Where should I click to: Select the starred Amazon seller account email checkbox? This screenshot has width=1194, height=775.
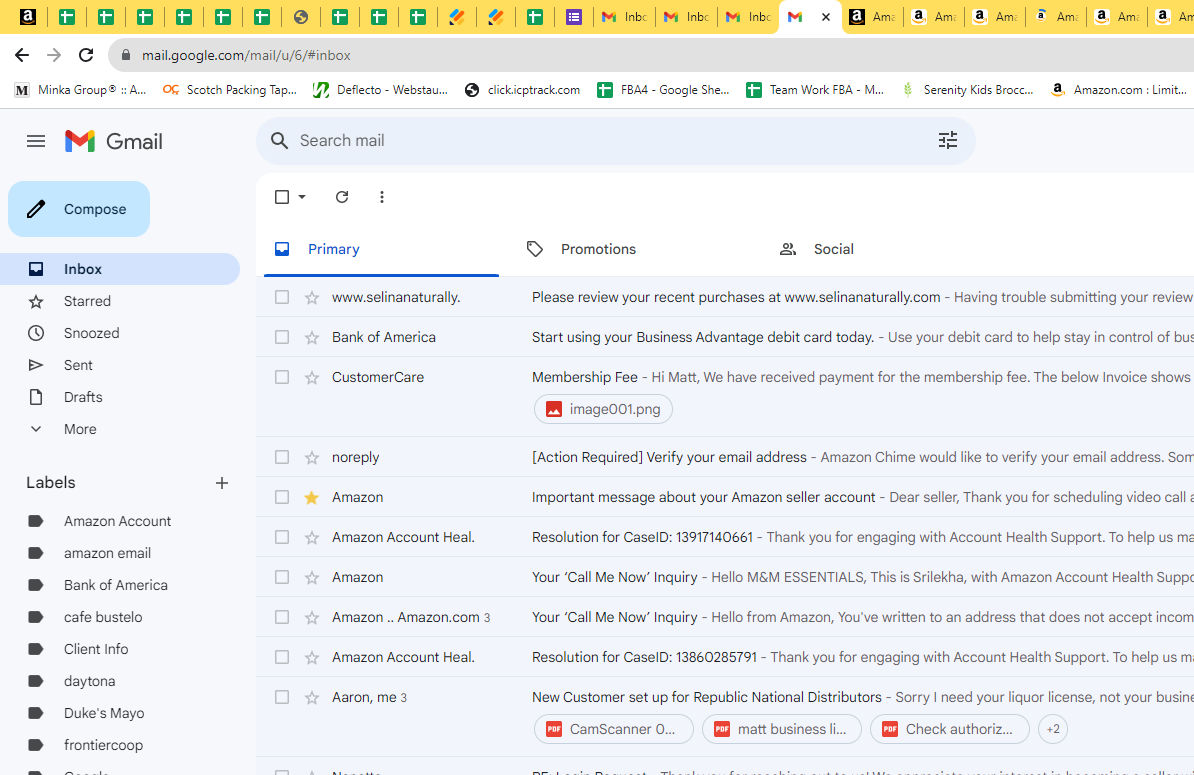pos(282,496)
